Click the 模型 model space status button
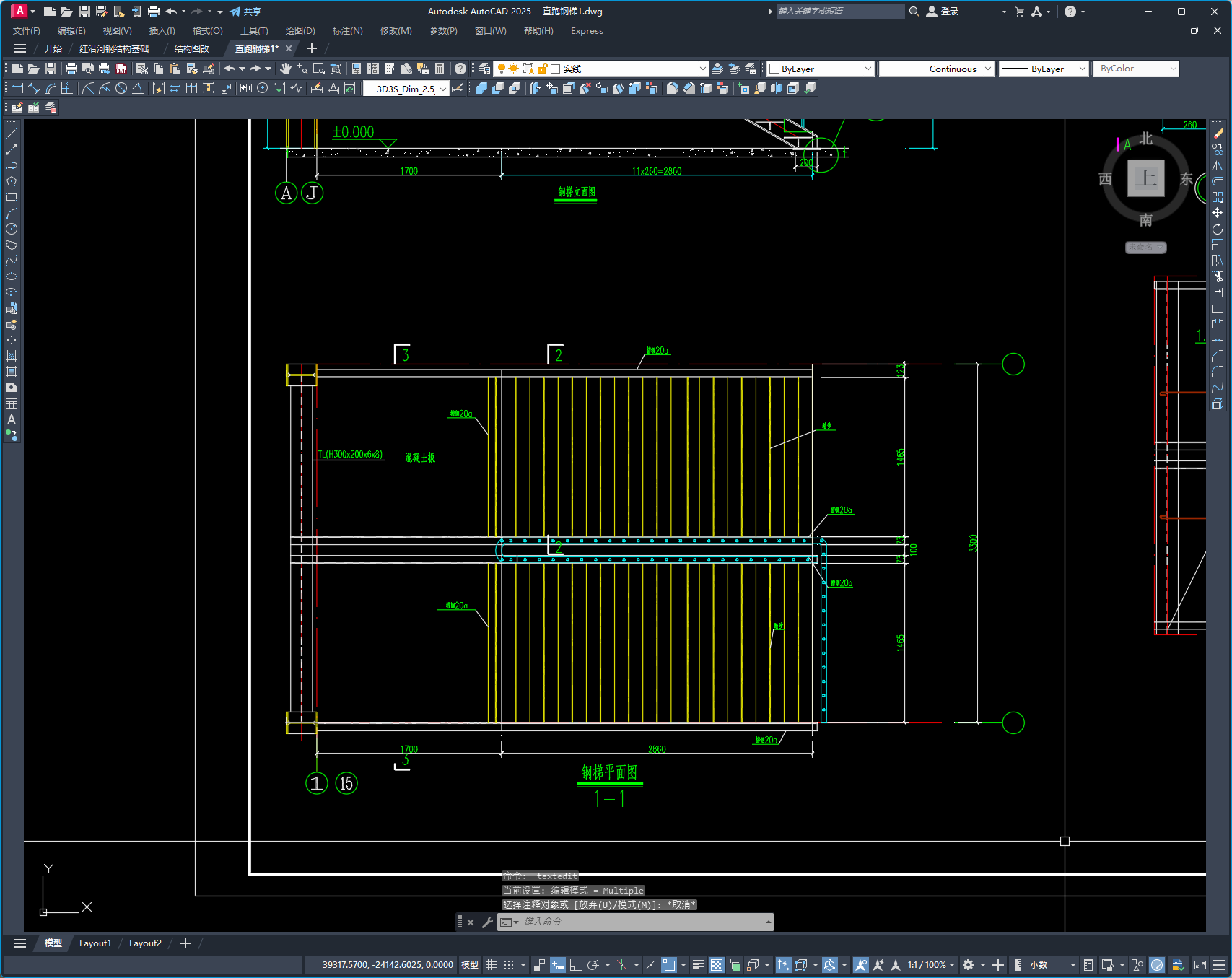 point(470,965)
